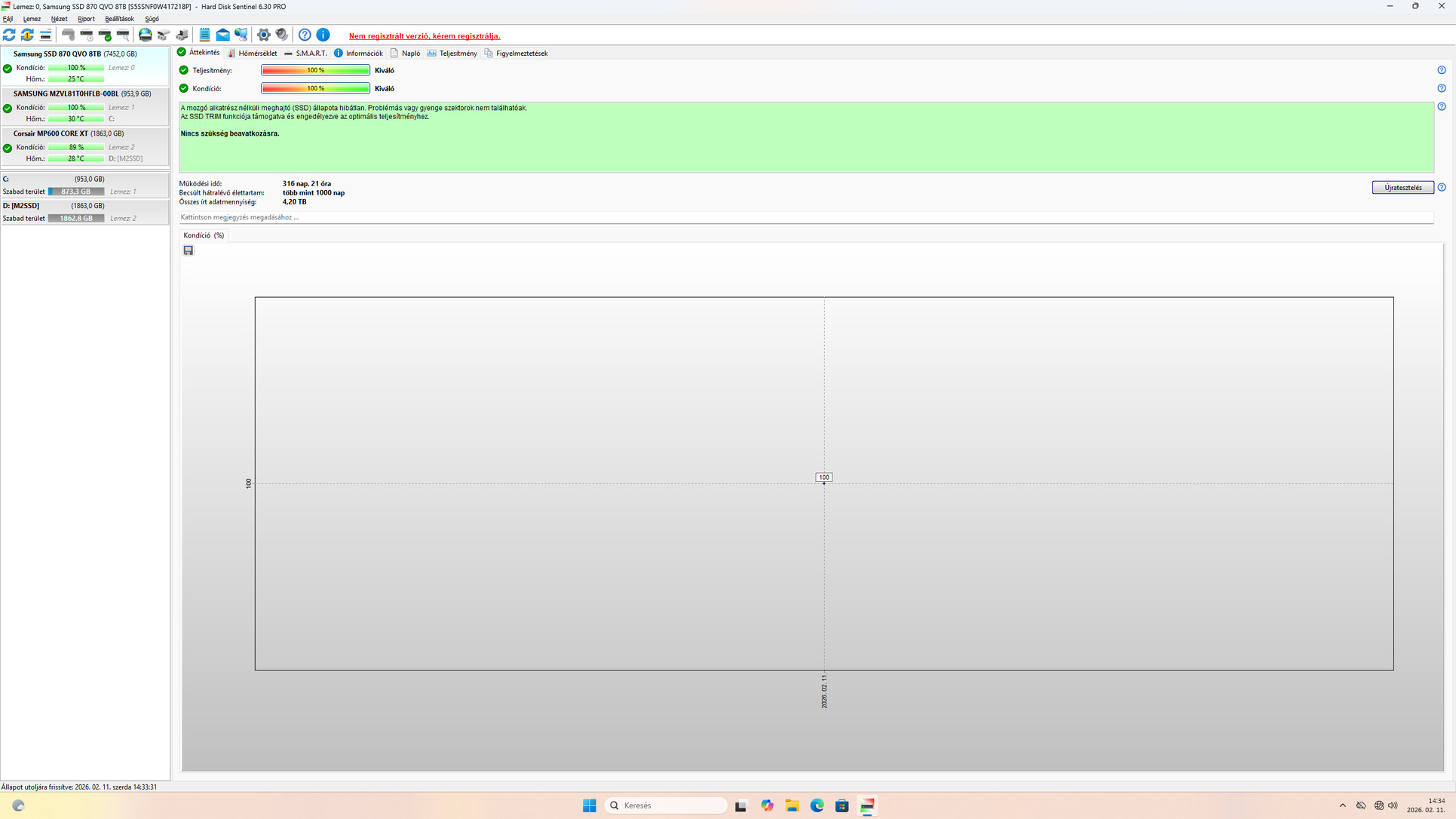
Task: Click the red registration warning link
Action: 424,36
